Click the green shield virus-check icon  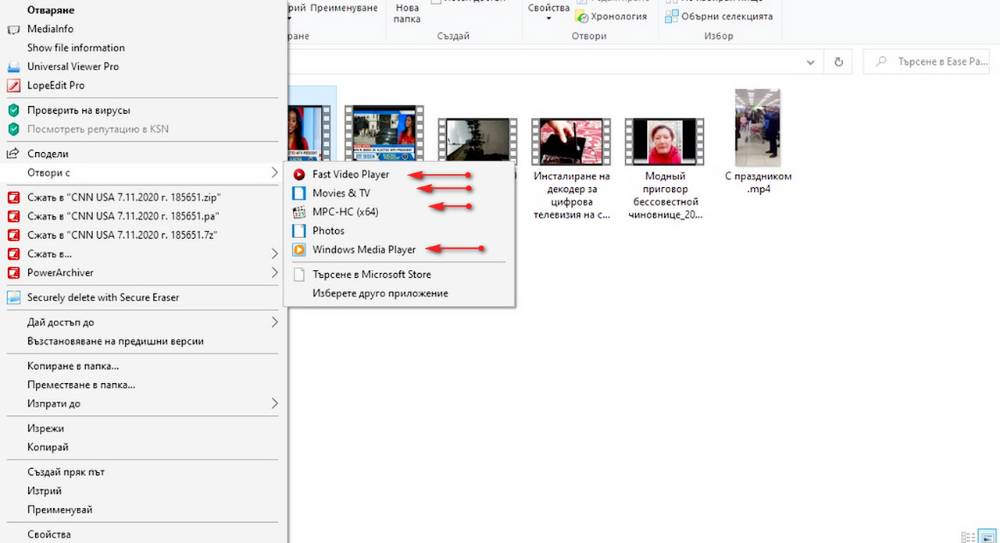coord(13,110)
